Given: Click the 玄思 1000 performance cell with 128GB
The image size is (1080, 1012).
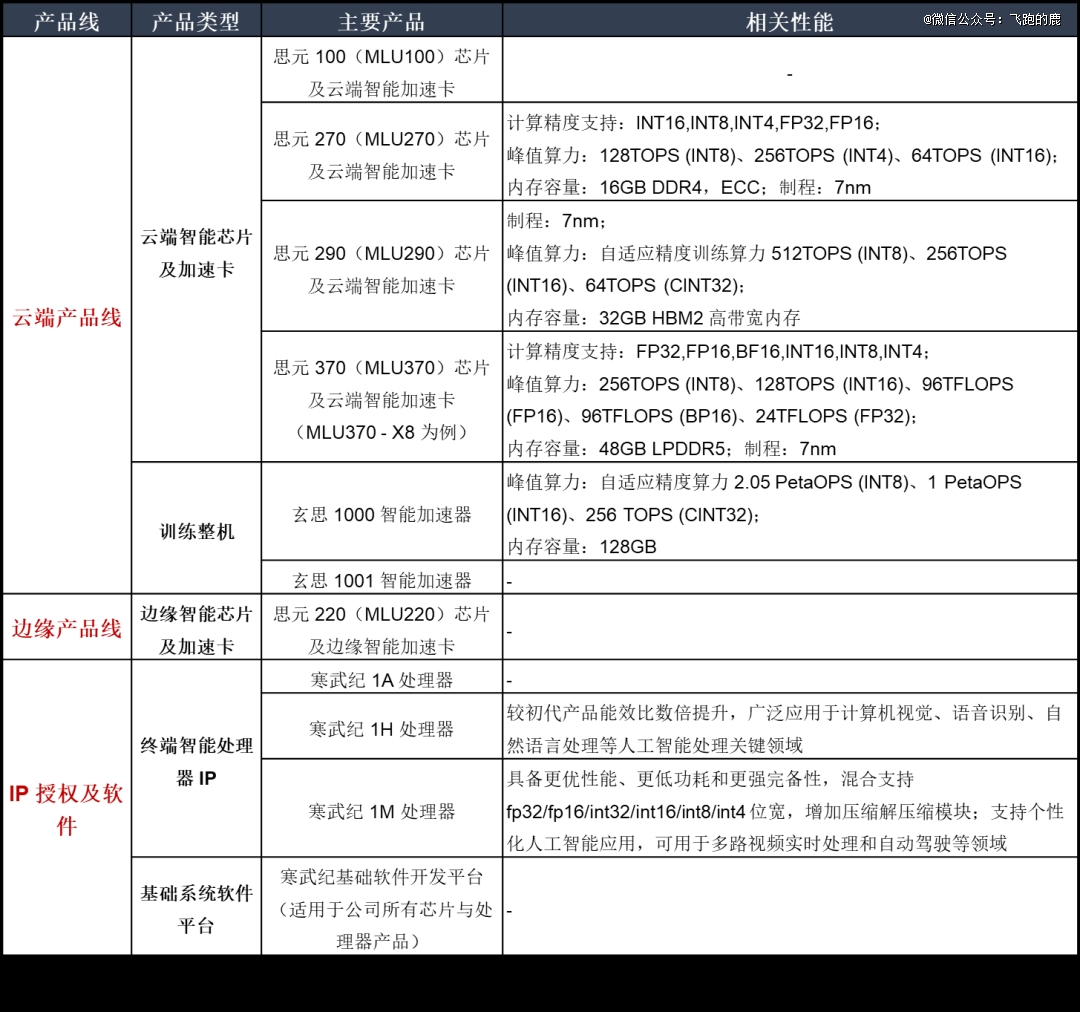Looking at the screenshot, I should pyautogui.click(x=790, y=511).
